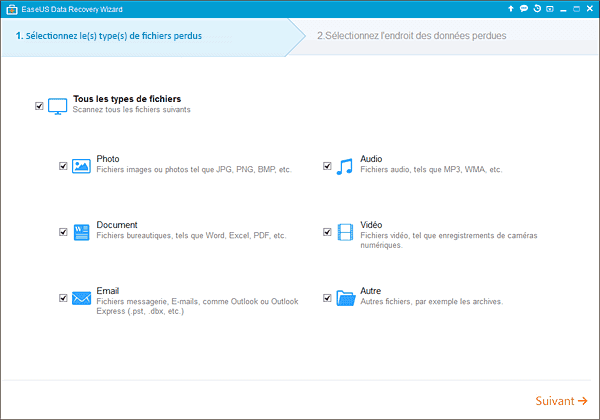Screen dimensions: 600x420
Task: Click the Autre label text
Action: [x=370, y=291]
